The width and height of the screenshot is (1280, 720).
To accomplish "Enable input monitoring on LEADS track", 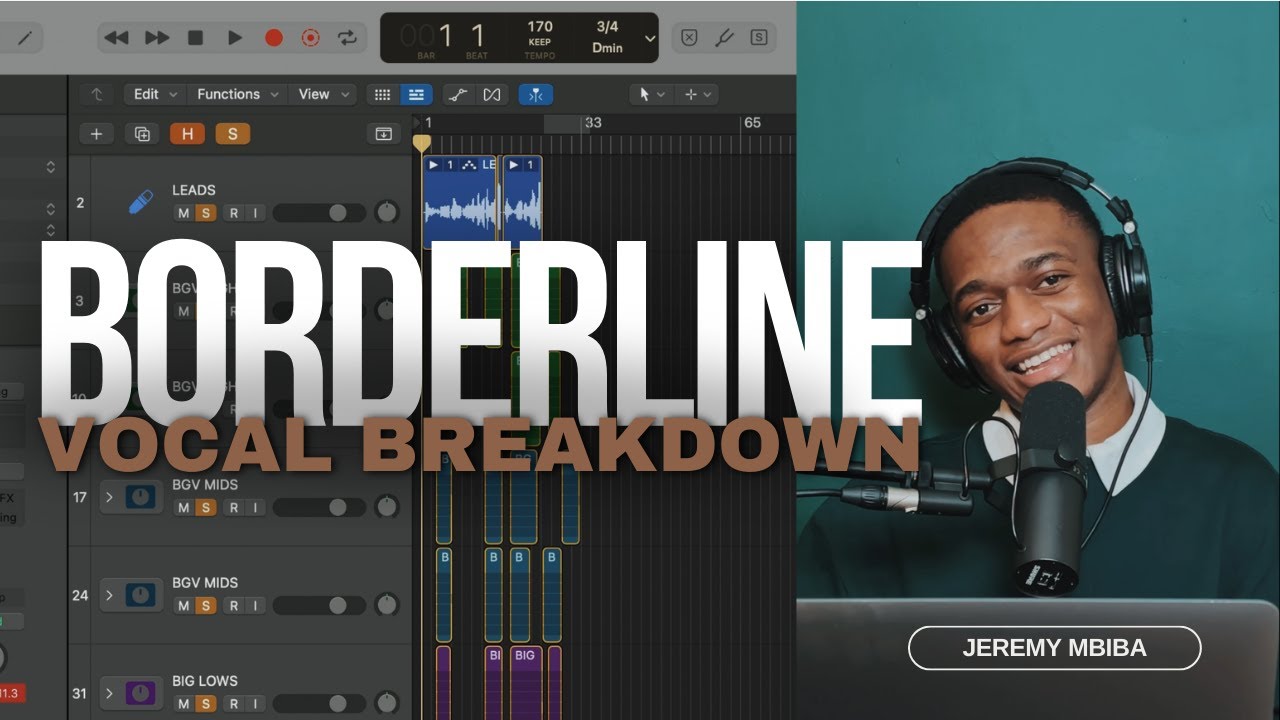I will point(255,213).
